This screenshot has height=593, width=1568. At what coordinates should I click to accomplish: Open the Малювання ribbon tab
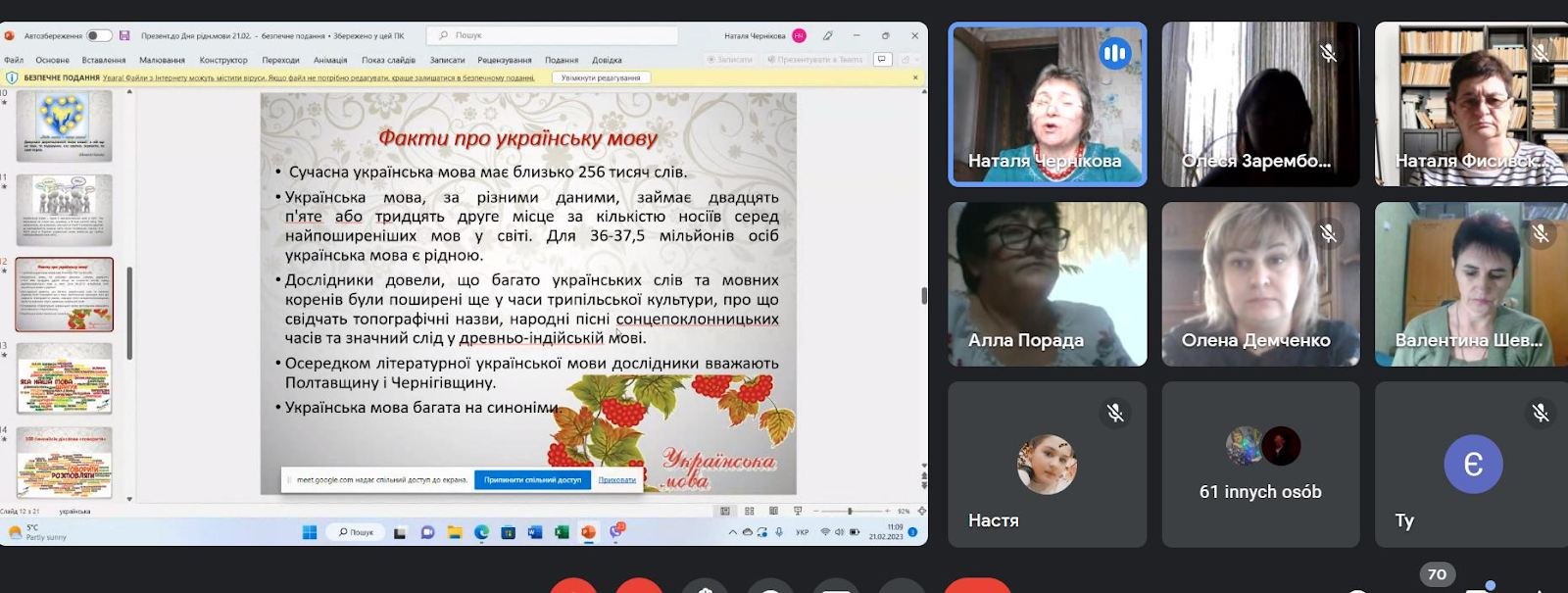pos(163,60)
